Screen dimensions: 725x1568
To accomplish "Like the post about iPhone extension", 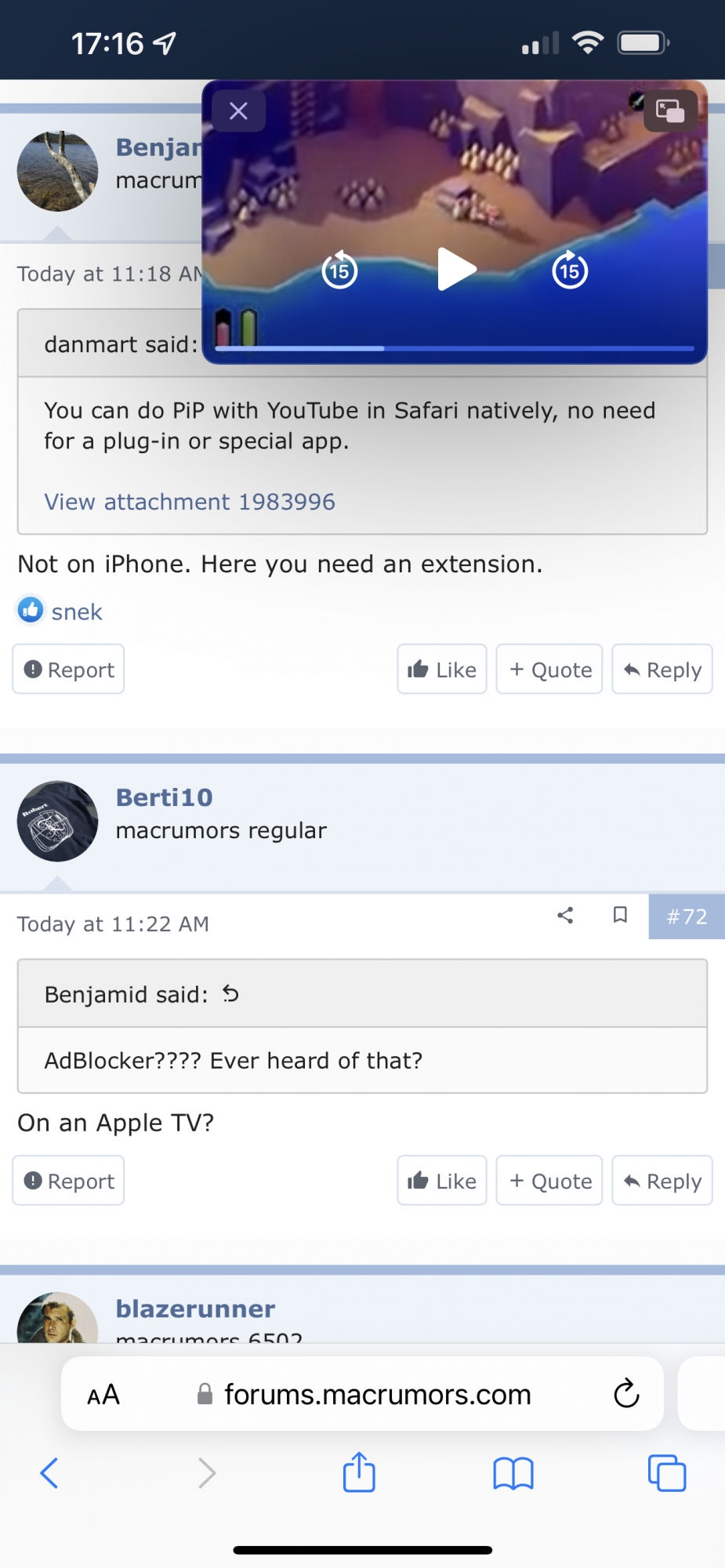I will pyautogui.click(x=442, y=670).
